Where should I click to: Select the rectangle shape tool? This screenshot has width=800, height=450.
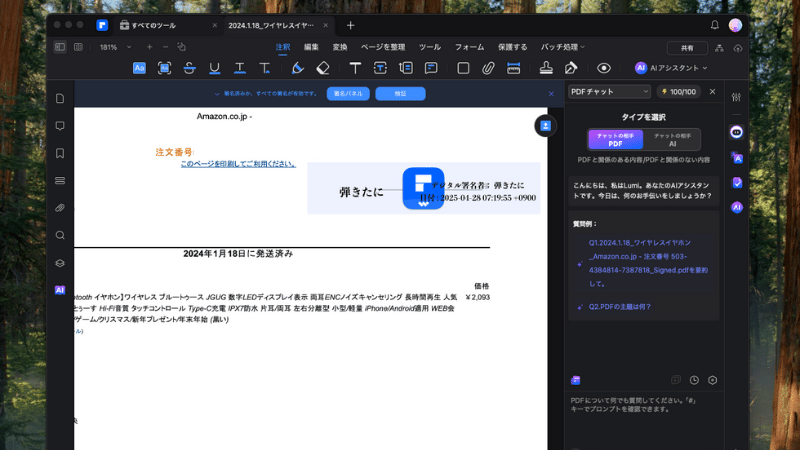tap(463, 68)
